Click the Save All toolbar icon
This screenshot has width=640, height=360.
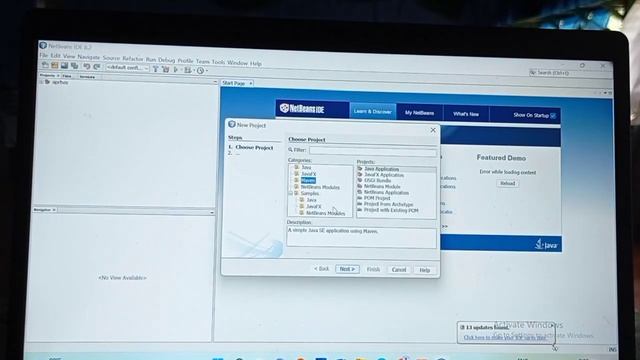click(74, 66)
